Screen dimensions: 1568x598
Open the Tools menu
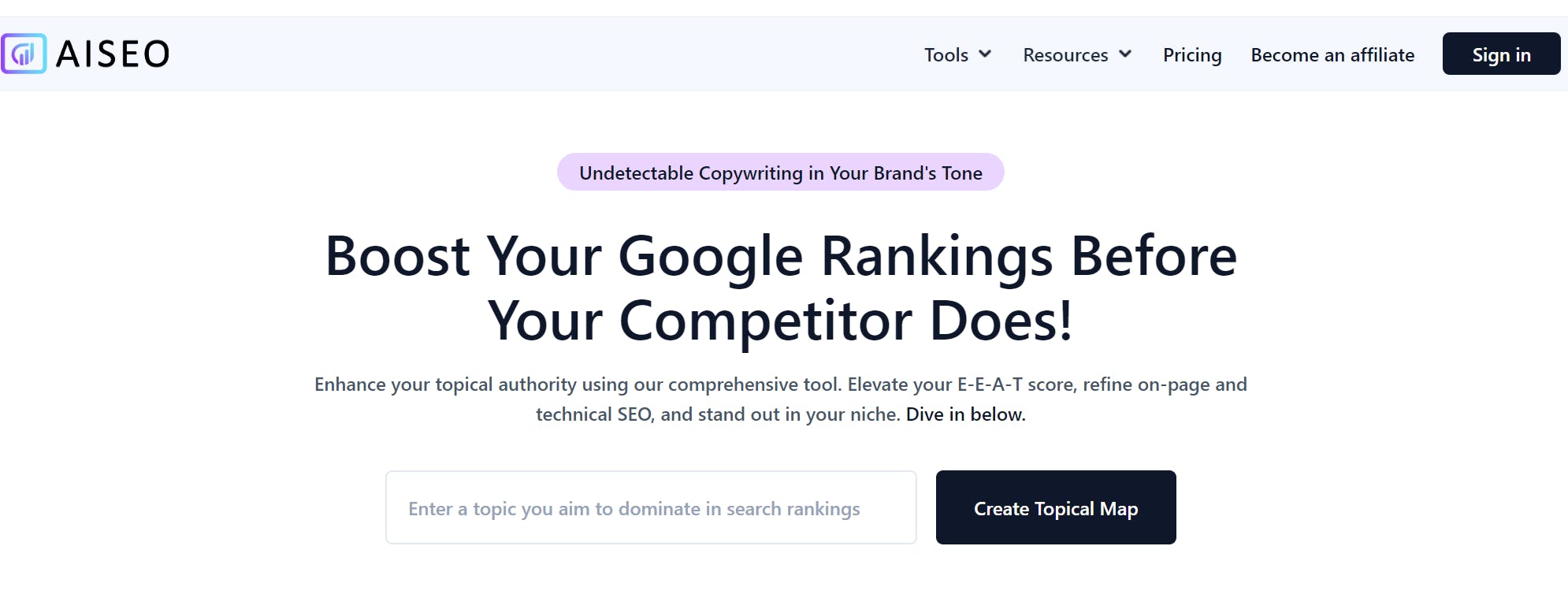pyautogui.click(x=946, y=54)
